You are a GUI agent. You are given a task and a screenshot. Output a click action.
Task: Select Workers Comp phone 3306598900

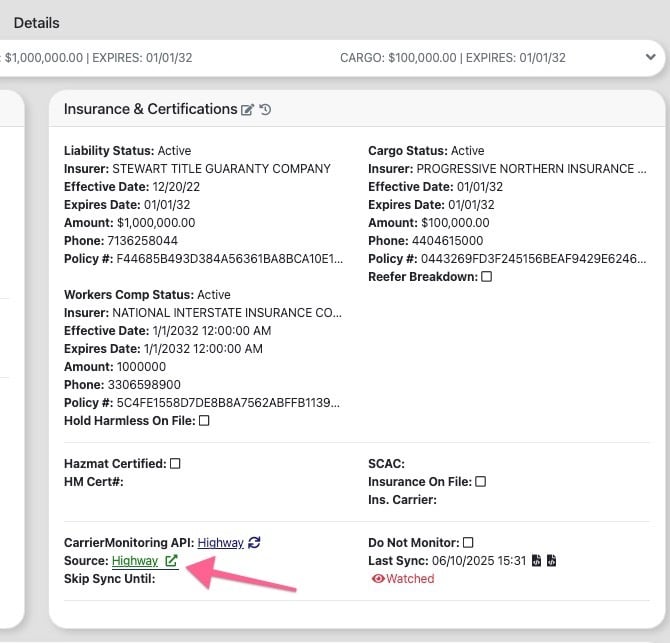coord(144,385)
